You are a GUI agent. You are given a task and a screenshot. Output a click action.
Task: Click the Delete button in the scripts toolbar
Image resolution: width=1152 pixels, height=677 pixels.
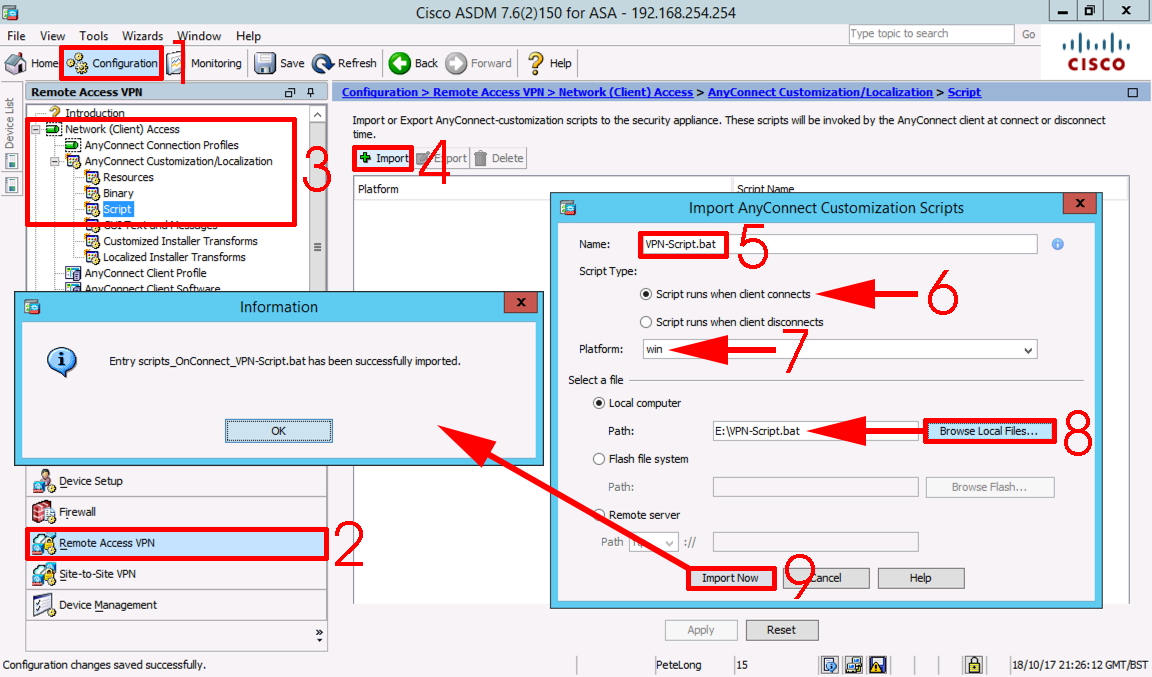coord(499,158)
